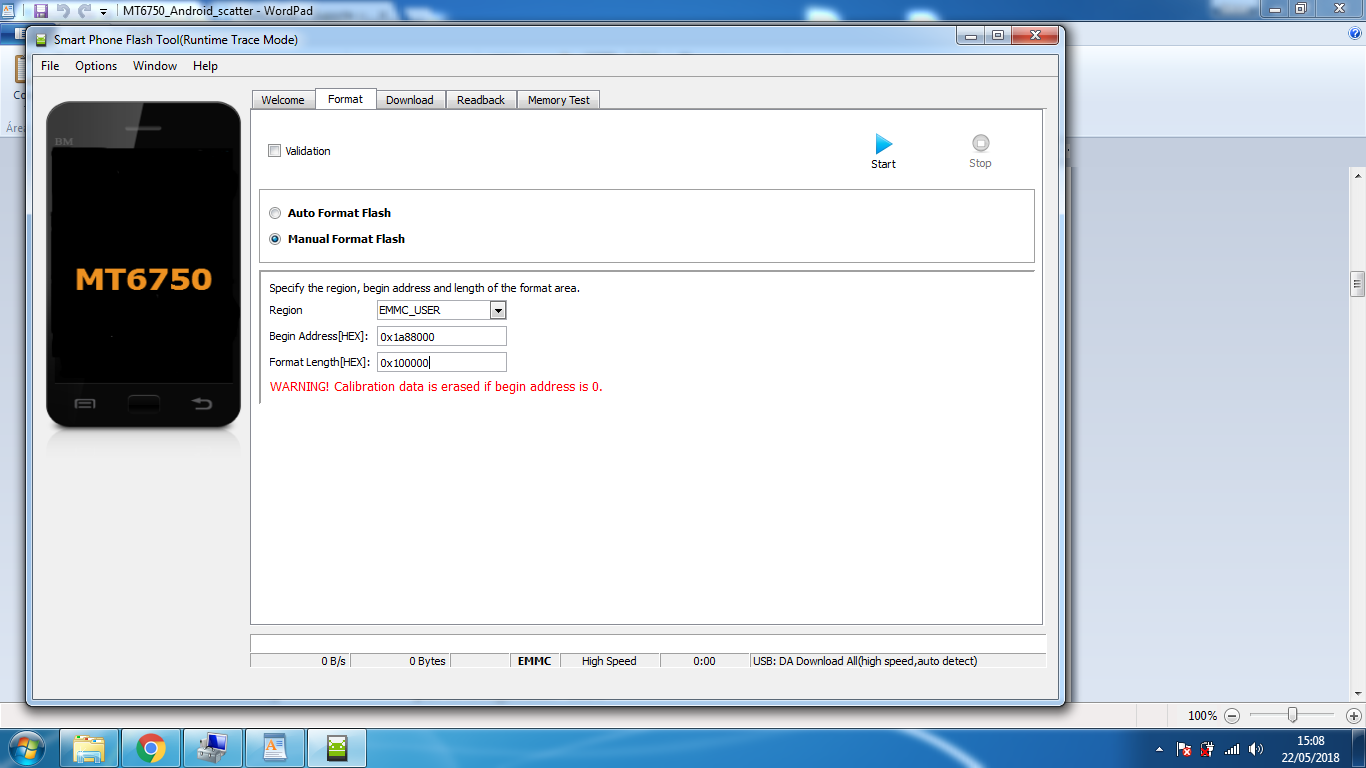1366x768 pixels.
Task: Toggle the Validation checkbox
Action: (x=275, y=151)
